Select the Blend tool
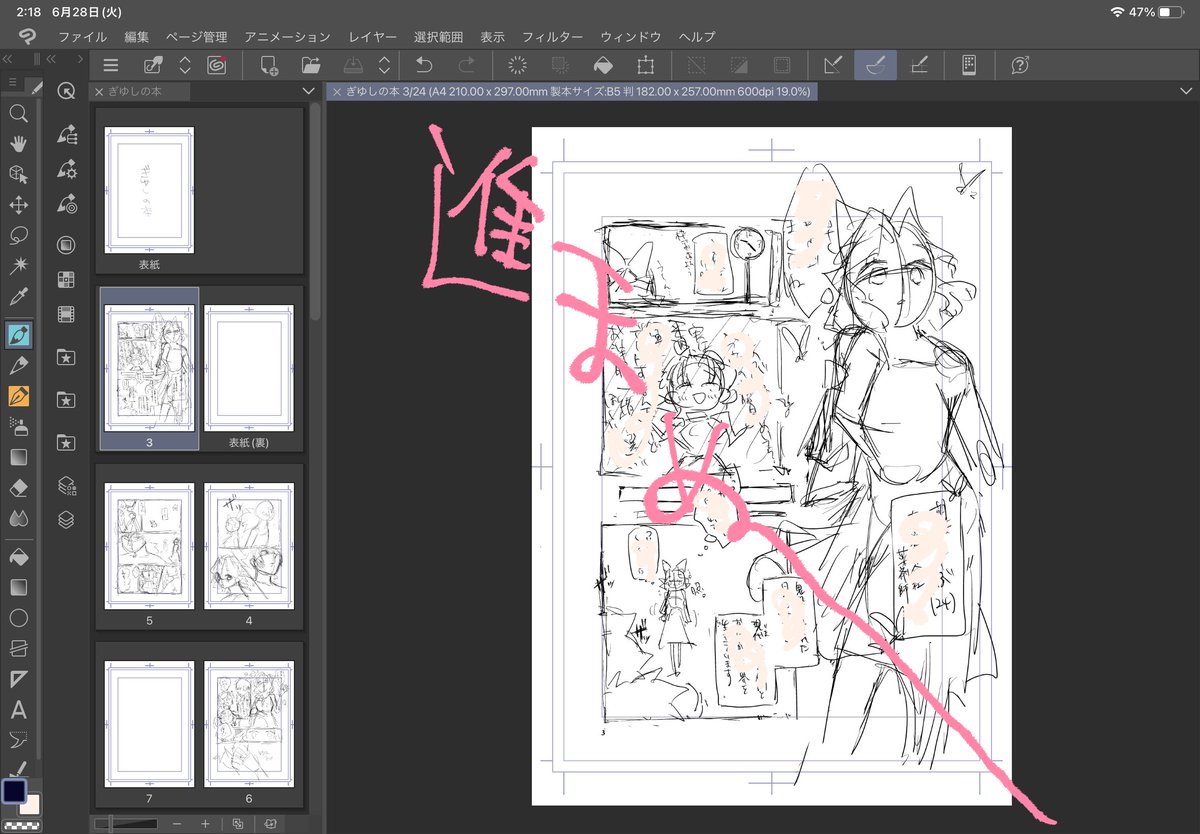This screenshot has width=1200, height=834. (x=18, y=518)
